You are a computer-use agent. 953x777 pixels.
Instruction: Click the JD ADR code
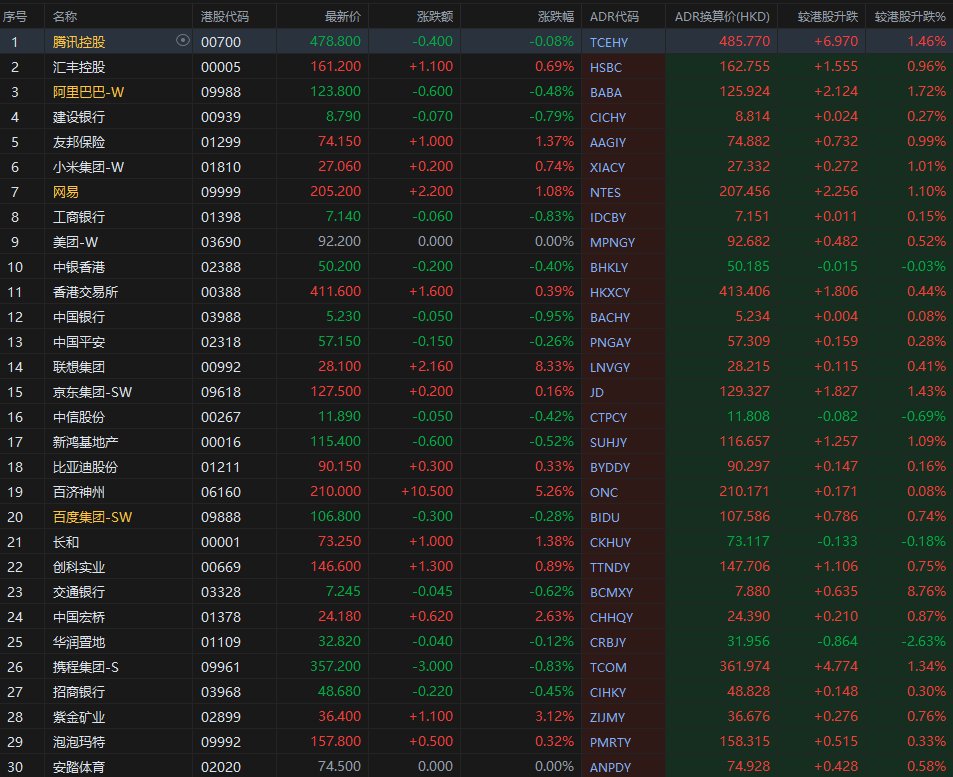[x=596, y=393]
